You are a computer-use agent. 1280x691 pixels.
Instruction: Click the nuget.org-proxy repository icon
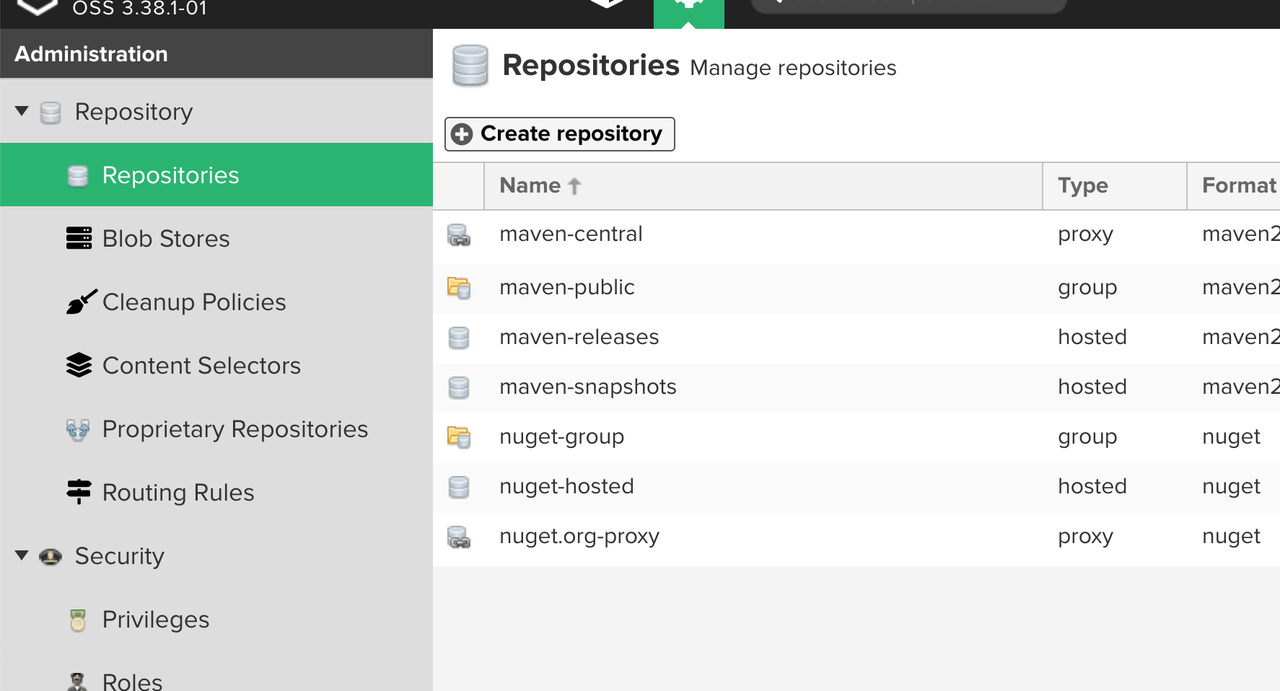click(x=459, y=537)
